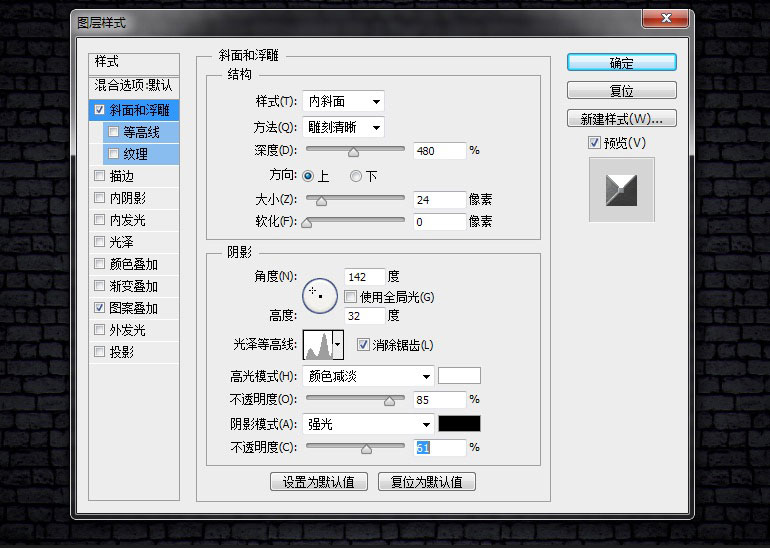
Task: Uncheck the 斜面和浮雕 checkbox
Action: pyautogui.click(x=99, y=110)
